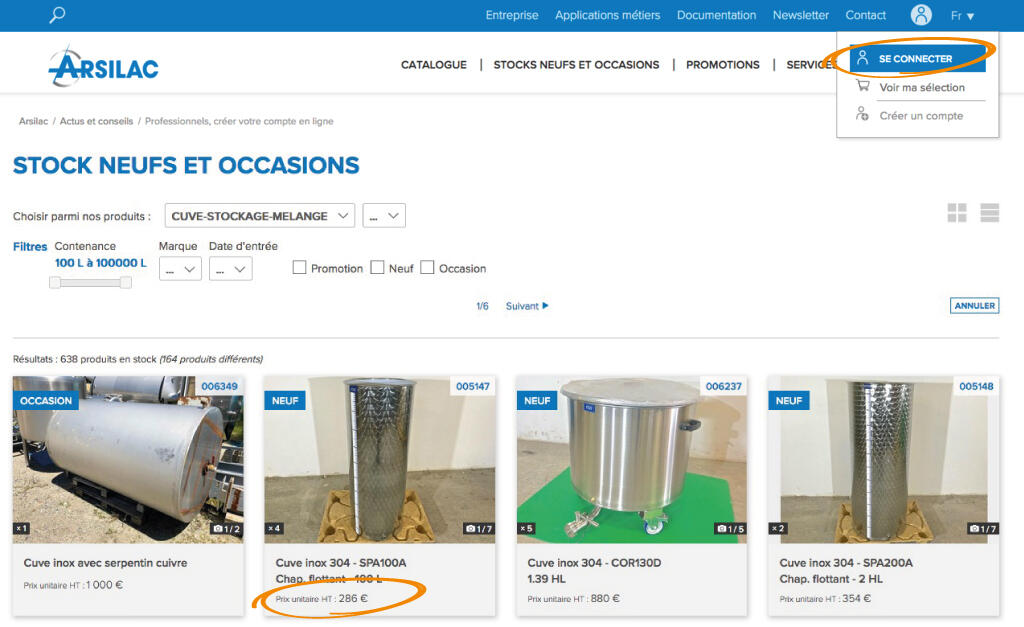The image size is (1024, 627).
Task: Open the PROMOTIONS menu
Action: [x=722, y=65]
